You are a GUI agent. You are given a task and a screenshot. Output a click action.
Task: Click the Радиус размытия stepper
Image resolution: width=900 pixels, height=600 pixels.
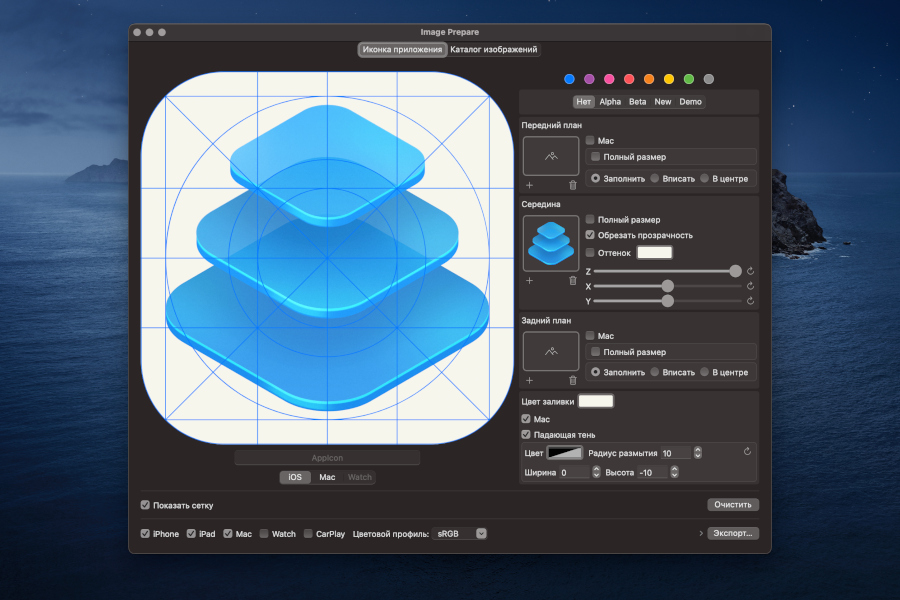(x=697, y=453)
